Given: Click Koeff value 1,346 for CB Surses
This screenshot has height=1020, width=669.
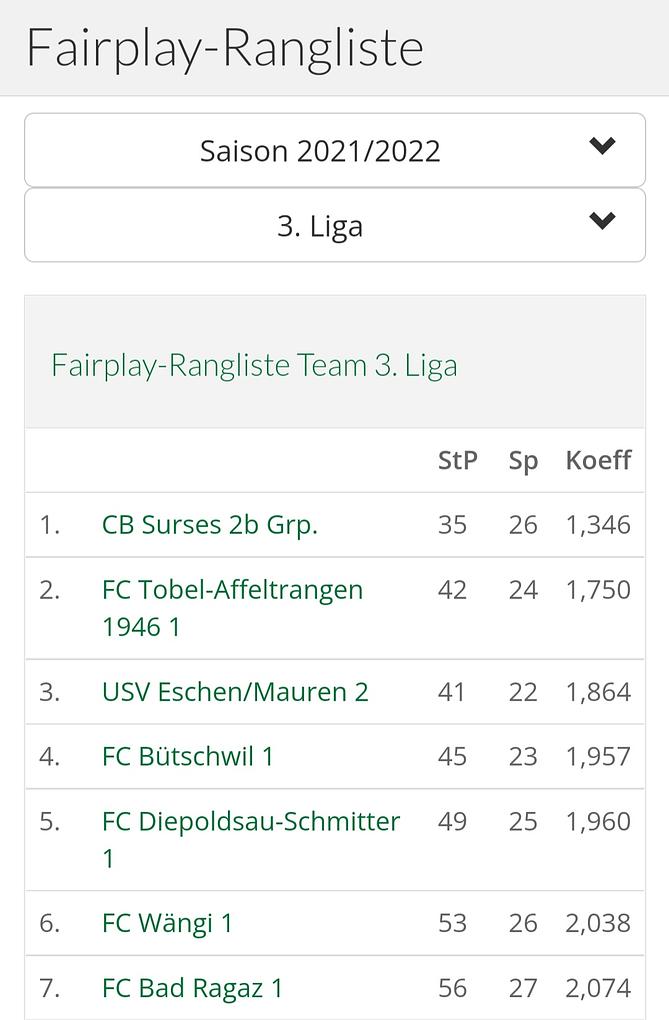Looking at the screenshot, I should point(598,525).
